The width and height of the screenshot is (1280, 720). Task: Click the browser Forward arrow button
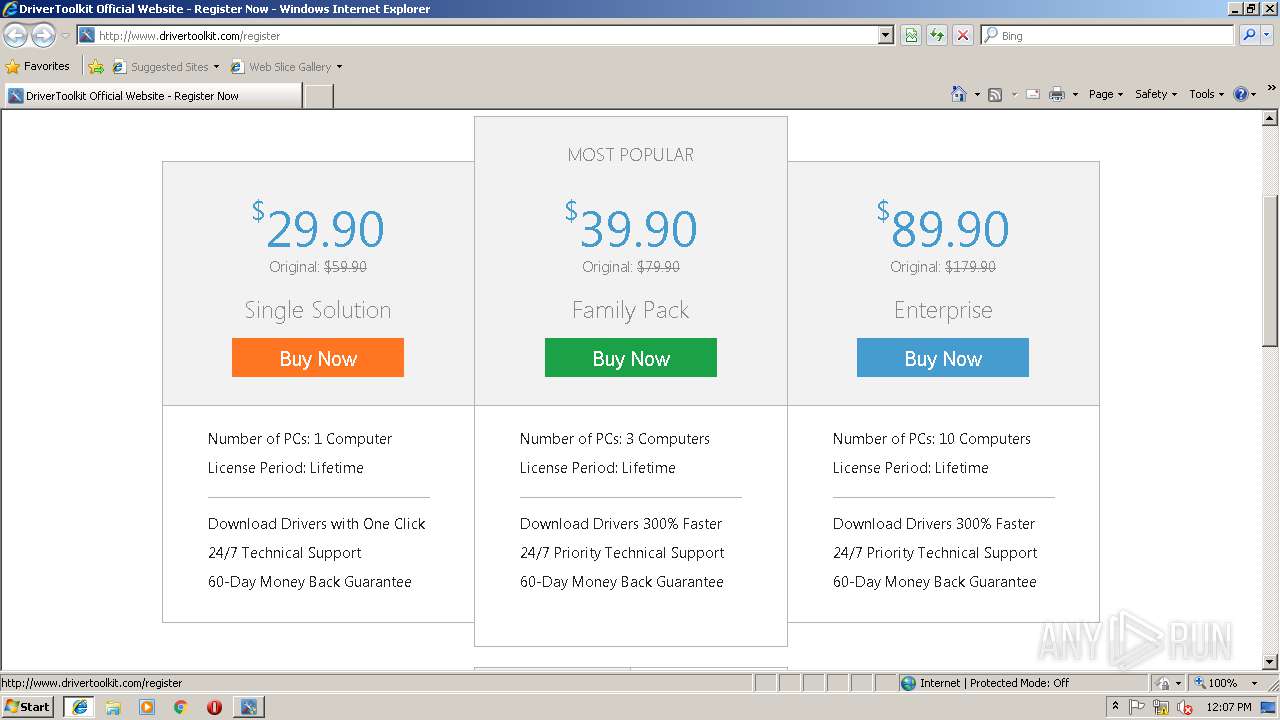point(43,36)
